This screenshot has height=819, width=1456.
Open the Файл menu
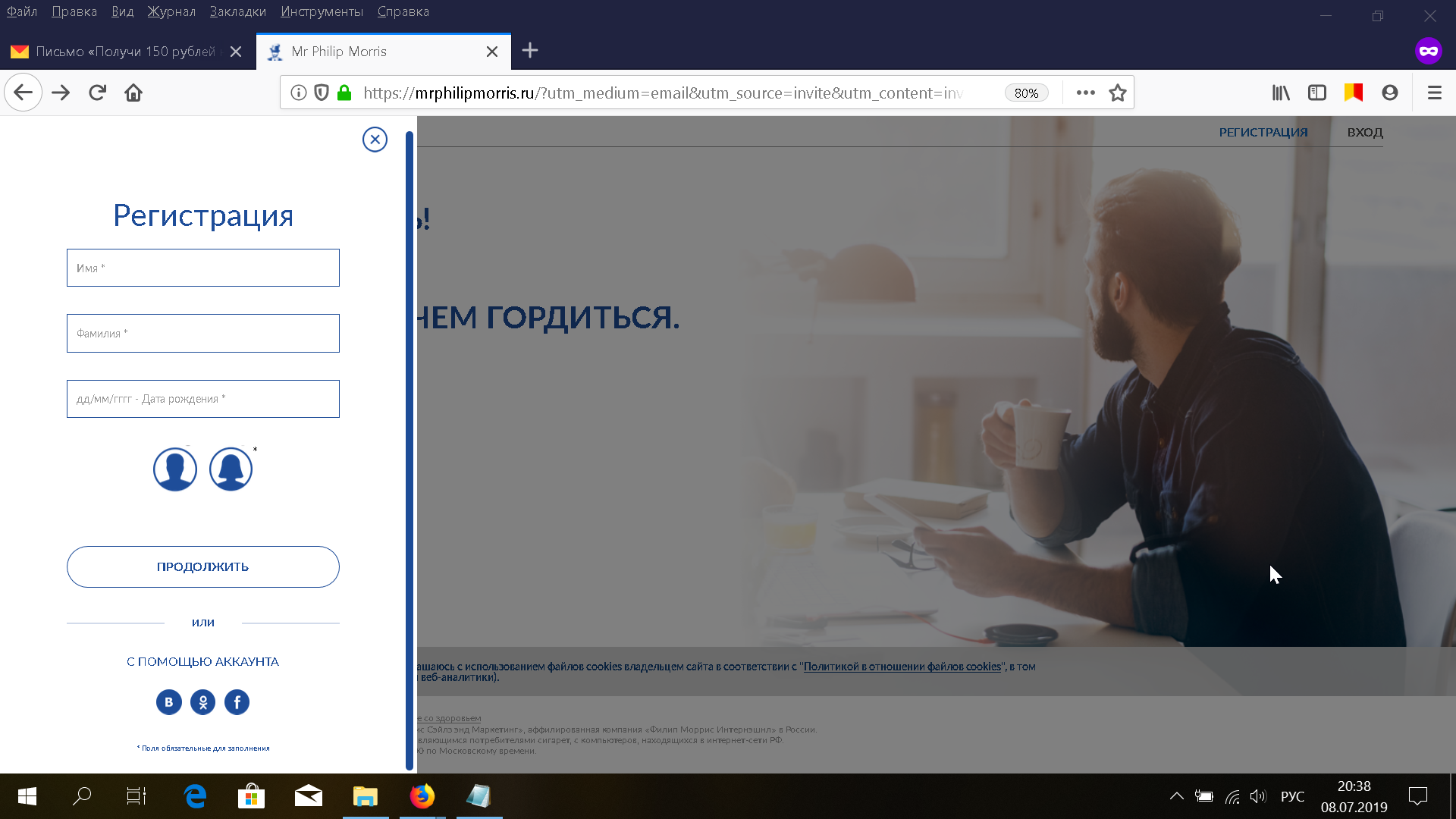point(22,11)
